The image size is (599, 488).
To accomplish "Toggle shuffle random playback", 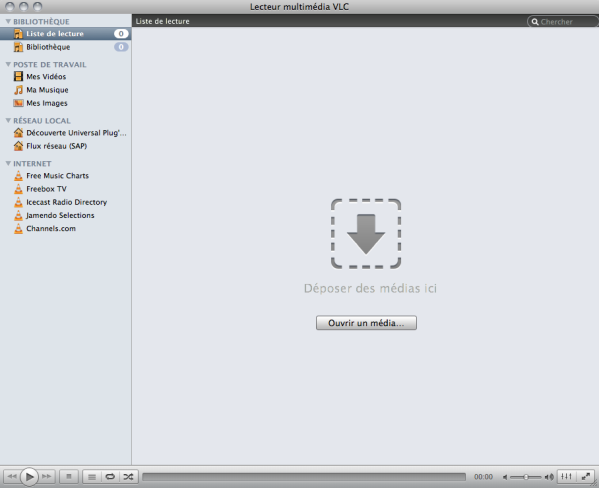I will click(x=128, y=477).
